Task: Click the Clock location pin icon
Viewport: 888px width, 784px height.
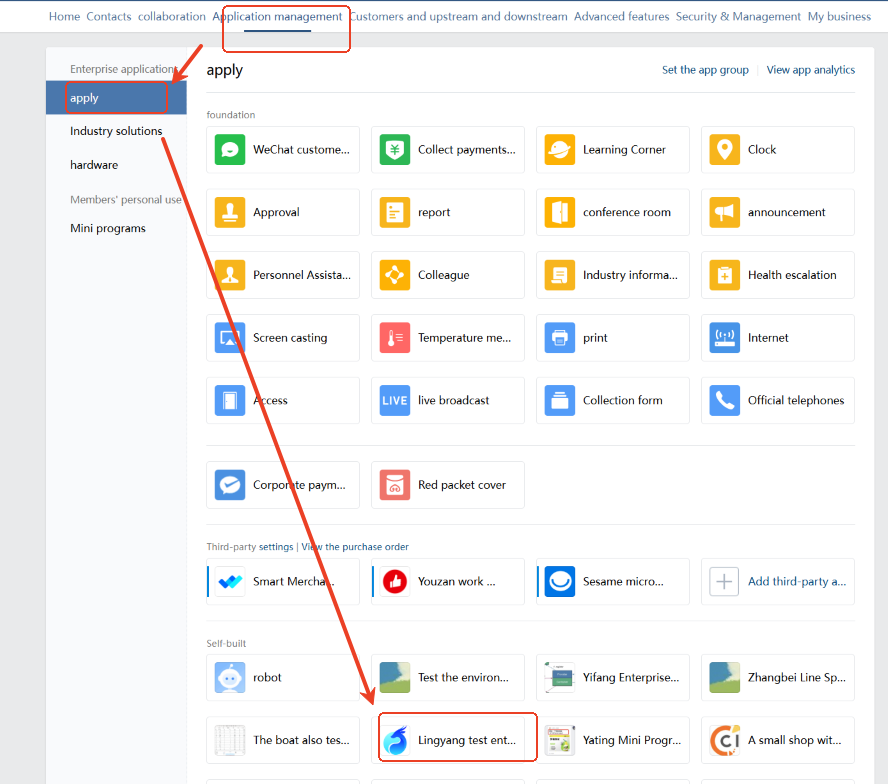Action: pyautogui.click(x=724, y=150)
